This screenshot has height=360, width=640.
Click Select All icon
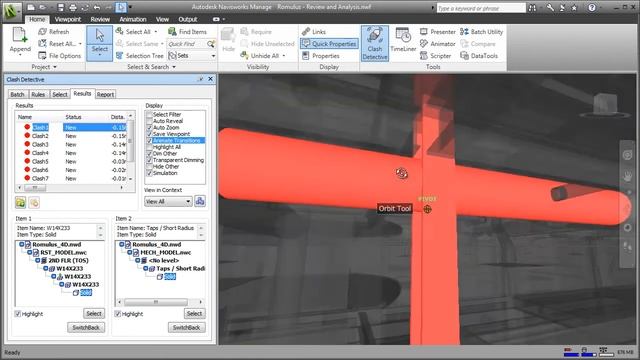[119, 31]
